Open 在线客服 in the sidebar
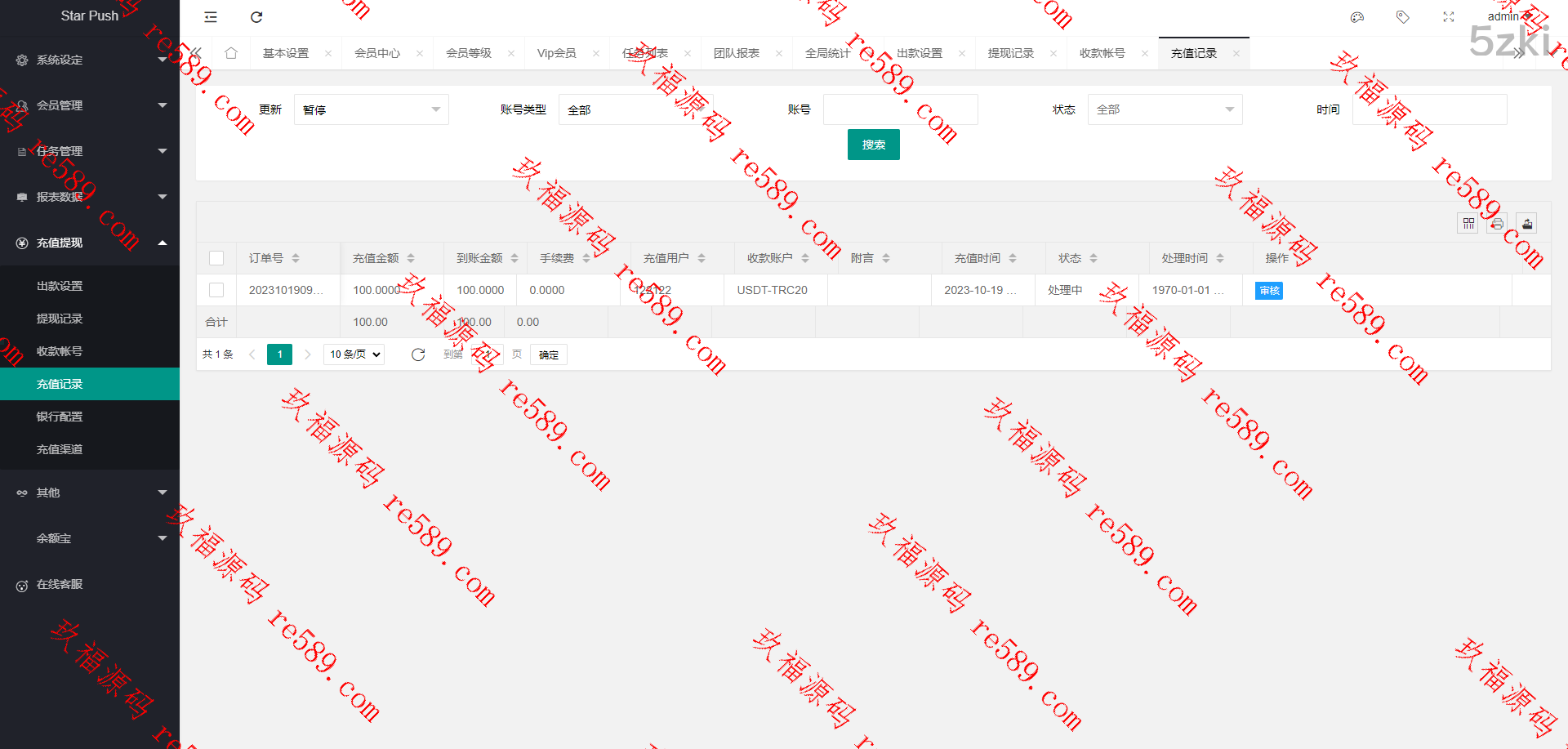 tap(90, 584)
